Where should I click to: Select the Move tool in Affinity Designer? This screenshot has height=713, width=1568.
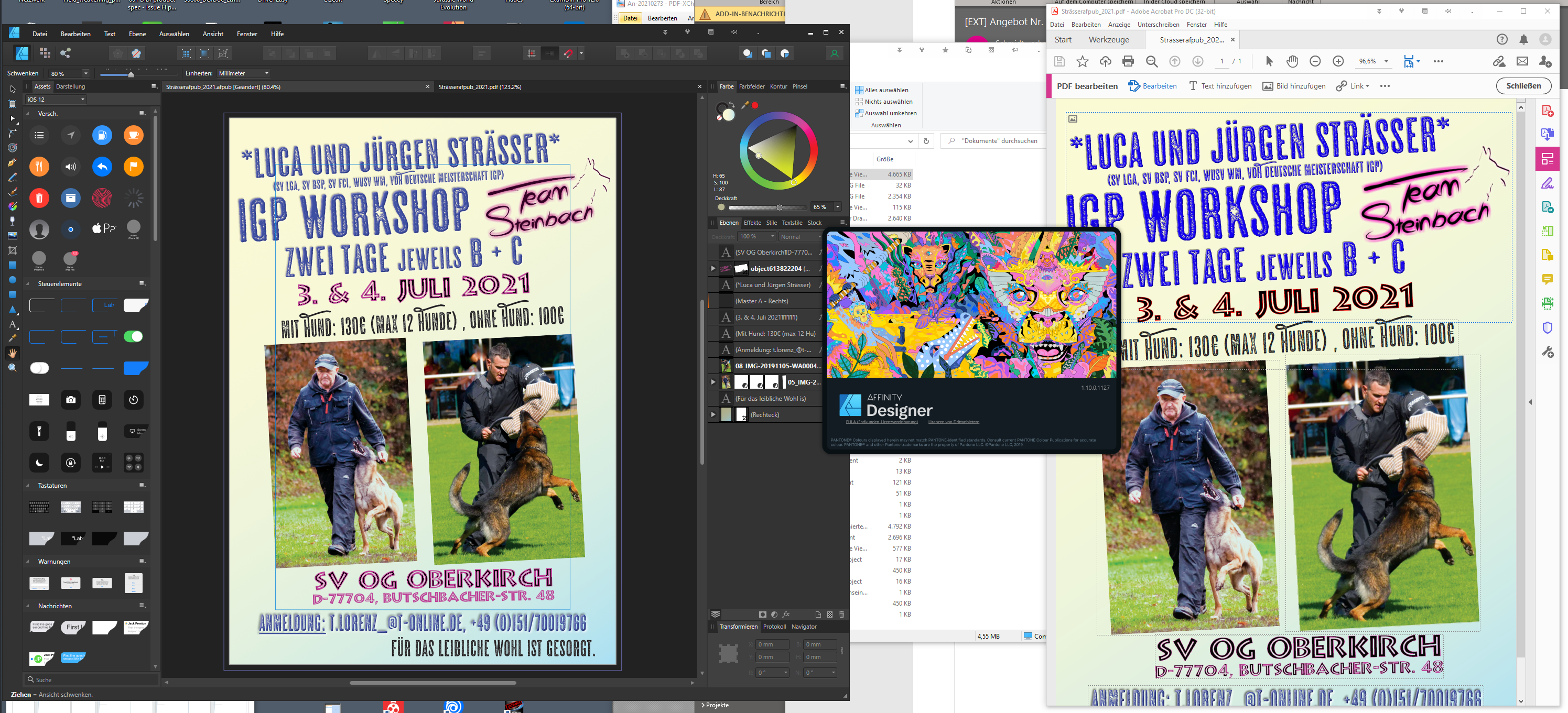tap(13, 89)
